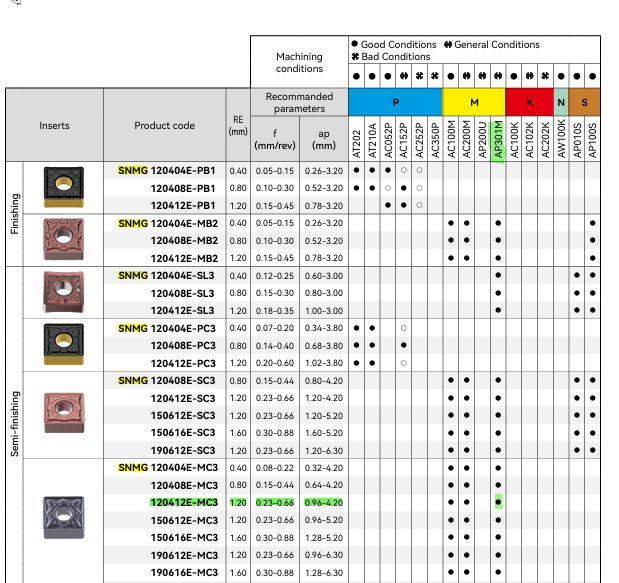Click the product code SNMG 120404E-PB1
Screen dimensions: 619x583
167,171
